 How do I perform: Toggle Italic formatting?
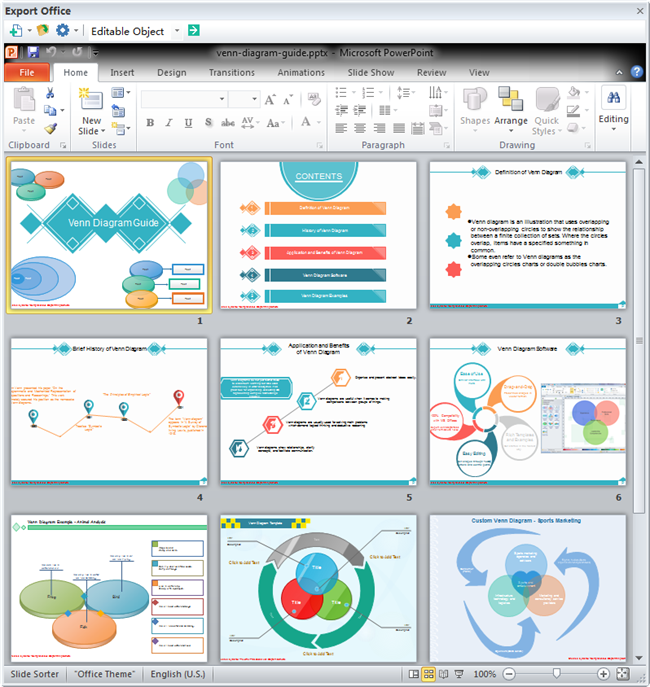pos(169,123)
